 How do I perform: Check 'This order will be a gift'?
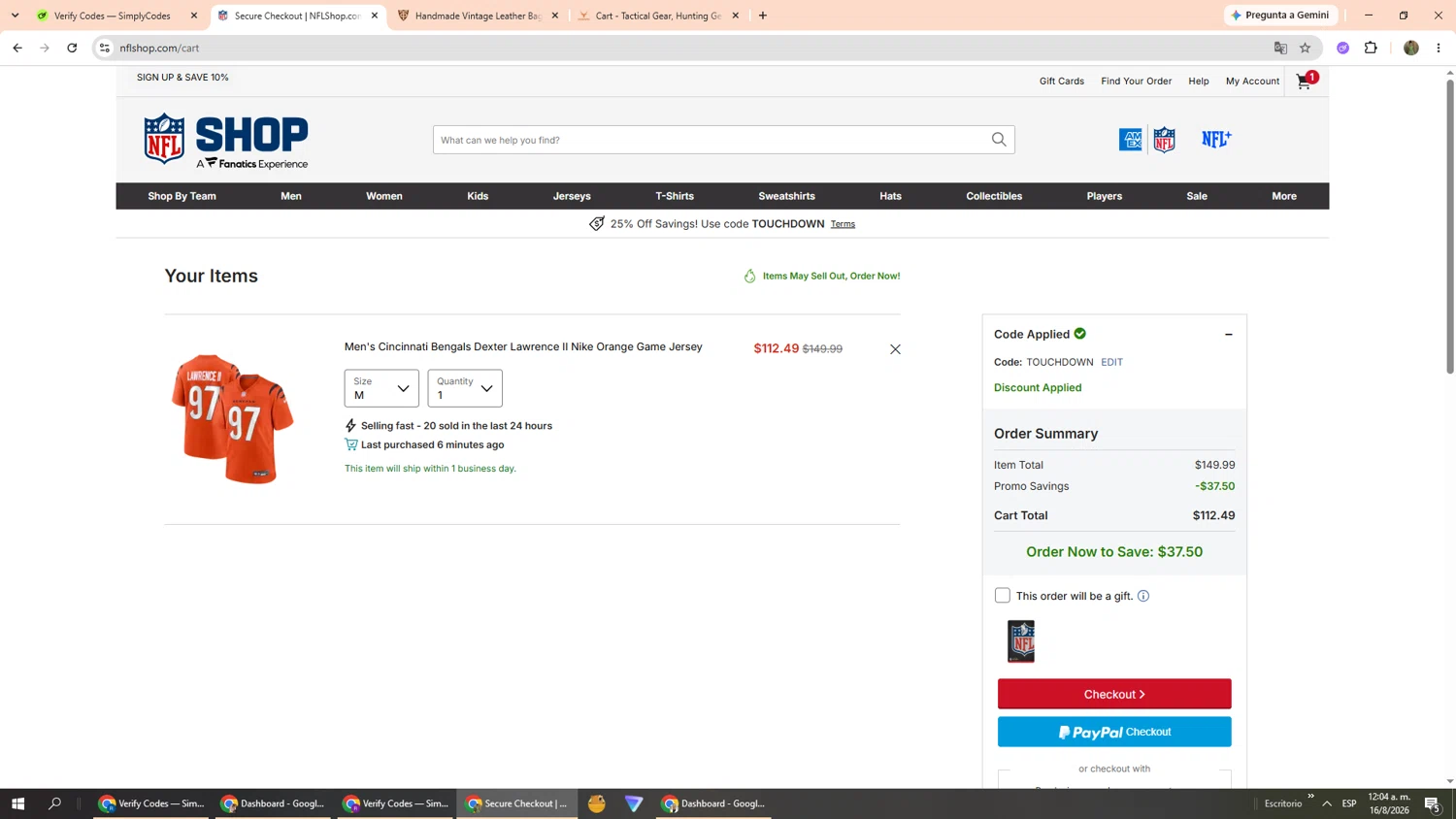[x=1003, y=596]
